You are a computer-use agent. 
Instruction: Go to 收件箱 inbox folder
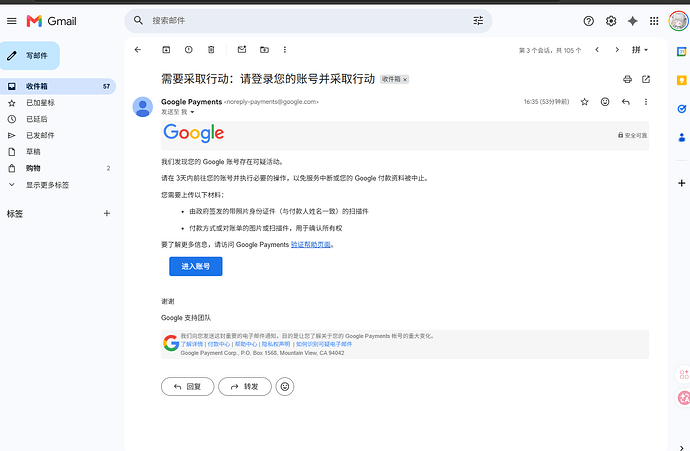58,86
